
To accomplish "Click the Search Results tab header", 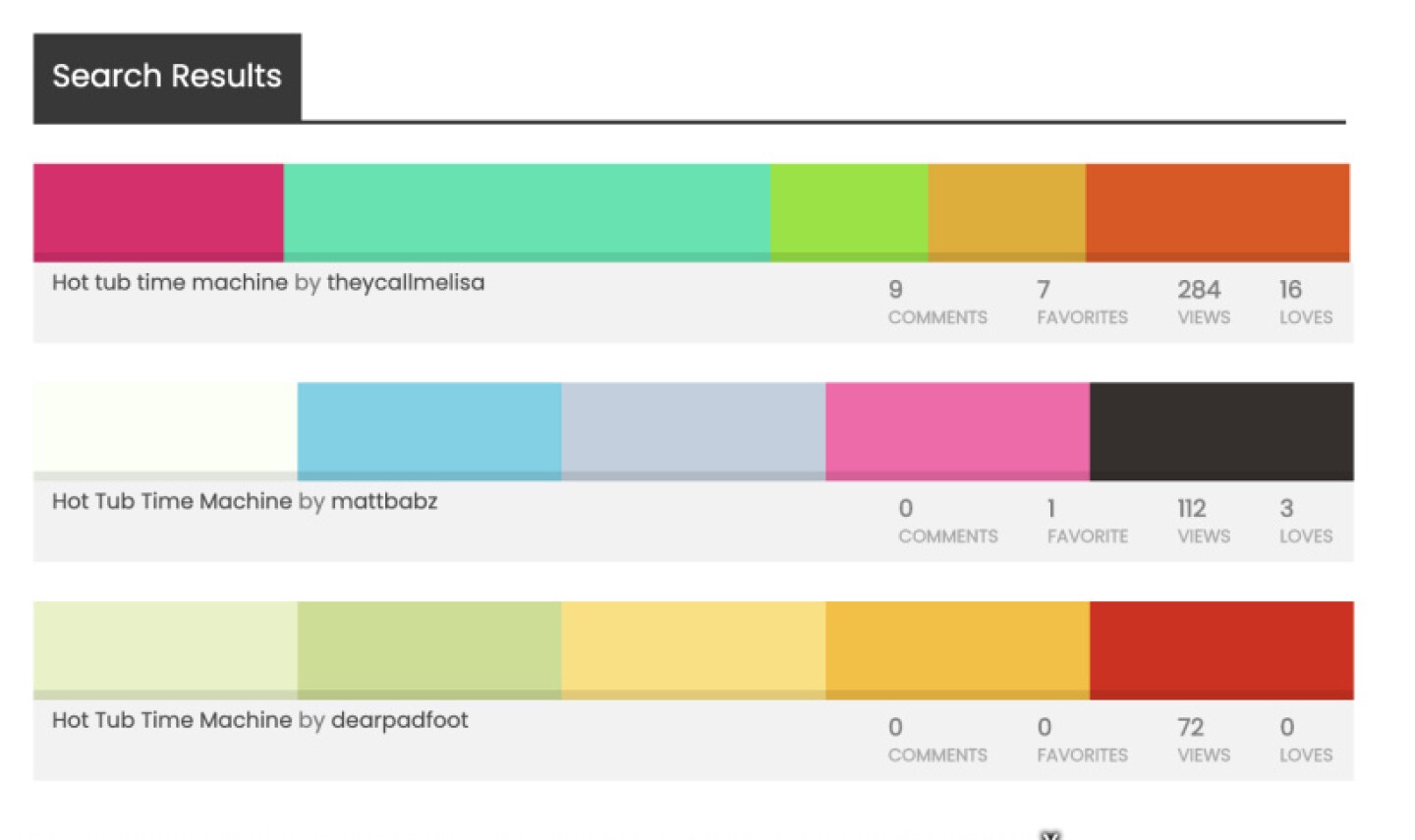I will [167, 77].
